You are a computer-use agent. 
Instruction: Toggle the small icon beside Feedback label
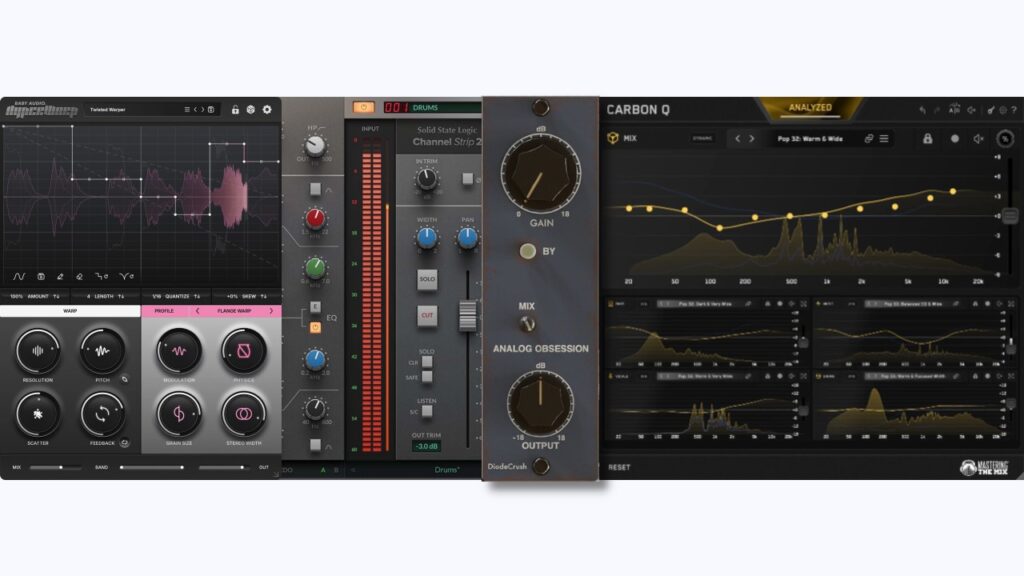tap(124, 443)
